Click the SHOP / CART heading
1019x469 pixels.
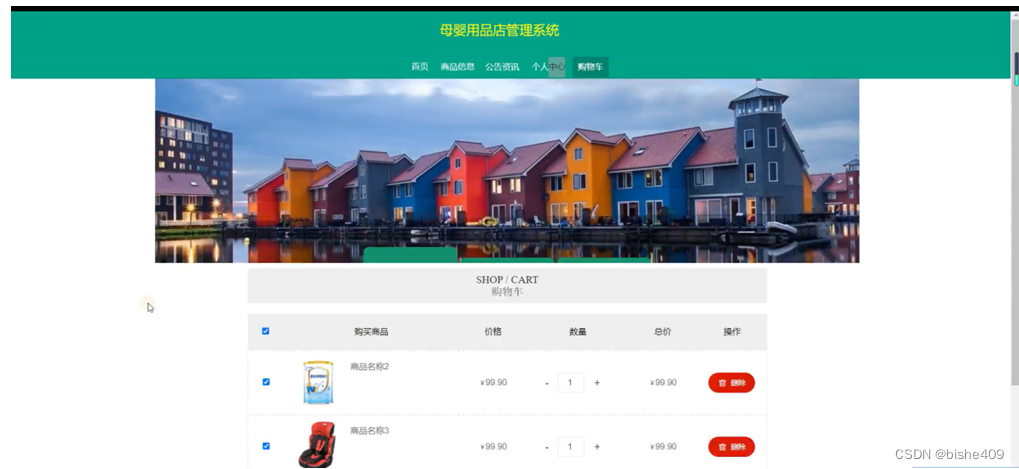point(507,280)
